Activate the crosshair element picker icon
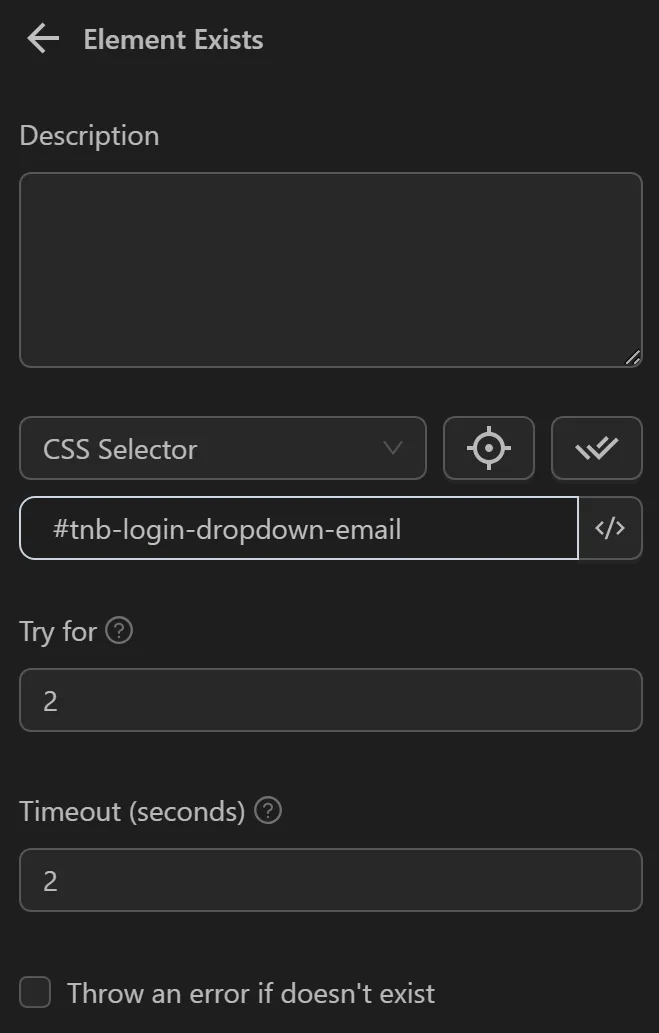Viewport: 659px width, 1033px height. coord(488,448)
